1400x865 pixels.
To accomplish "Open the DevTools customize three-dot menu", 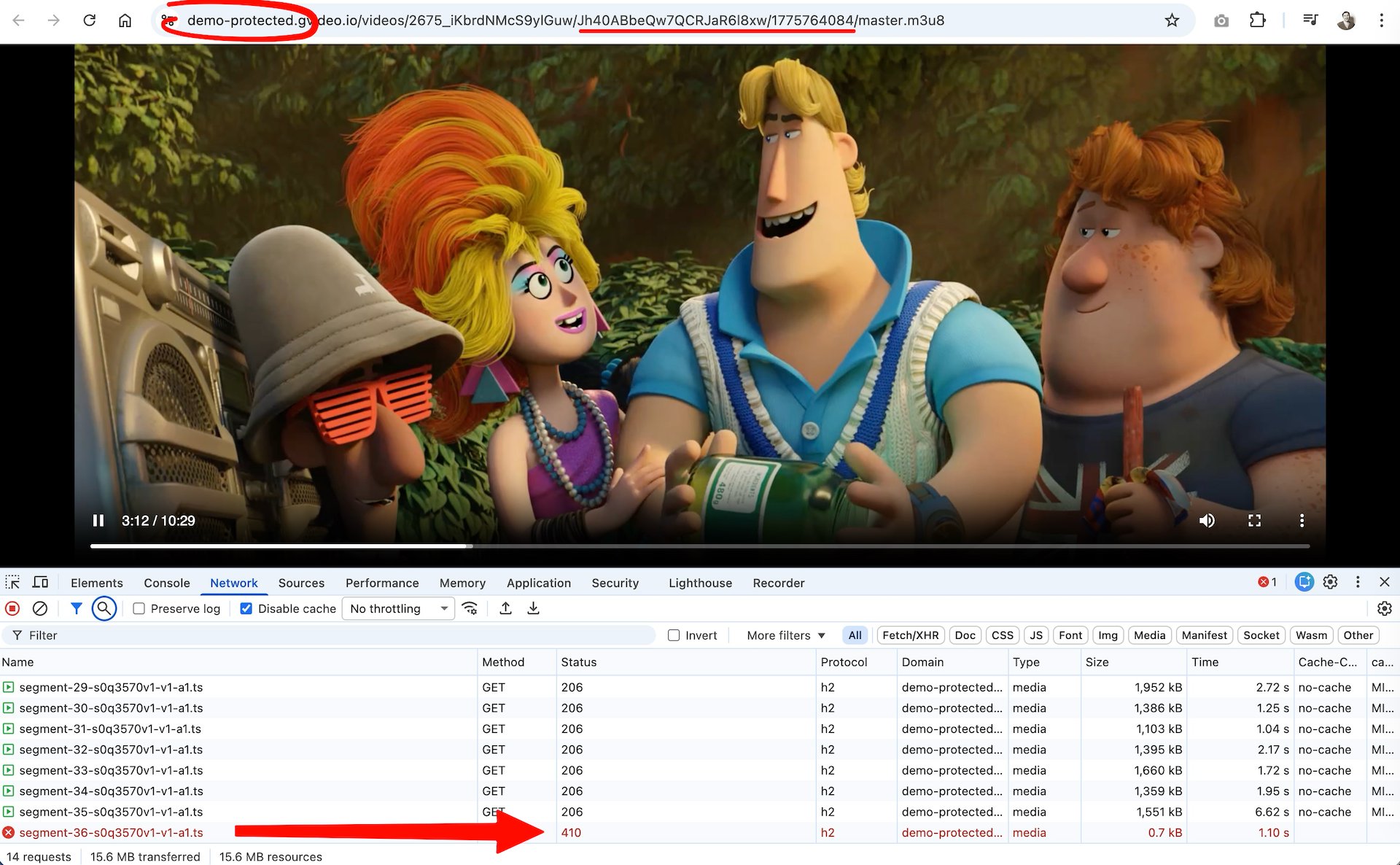I will pos(1358,582).
